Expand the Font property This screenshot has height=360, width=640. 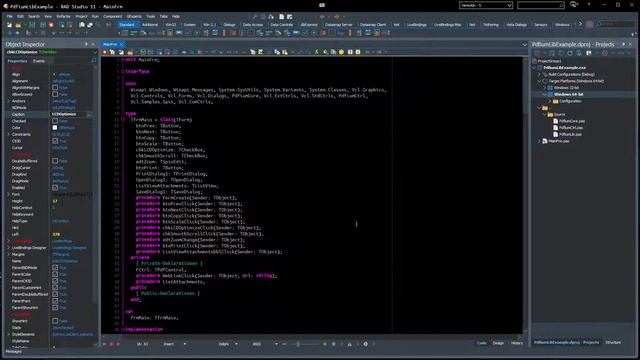tap(9, 194)
